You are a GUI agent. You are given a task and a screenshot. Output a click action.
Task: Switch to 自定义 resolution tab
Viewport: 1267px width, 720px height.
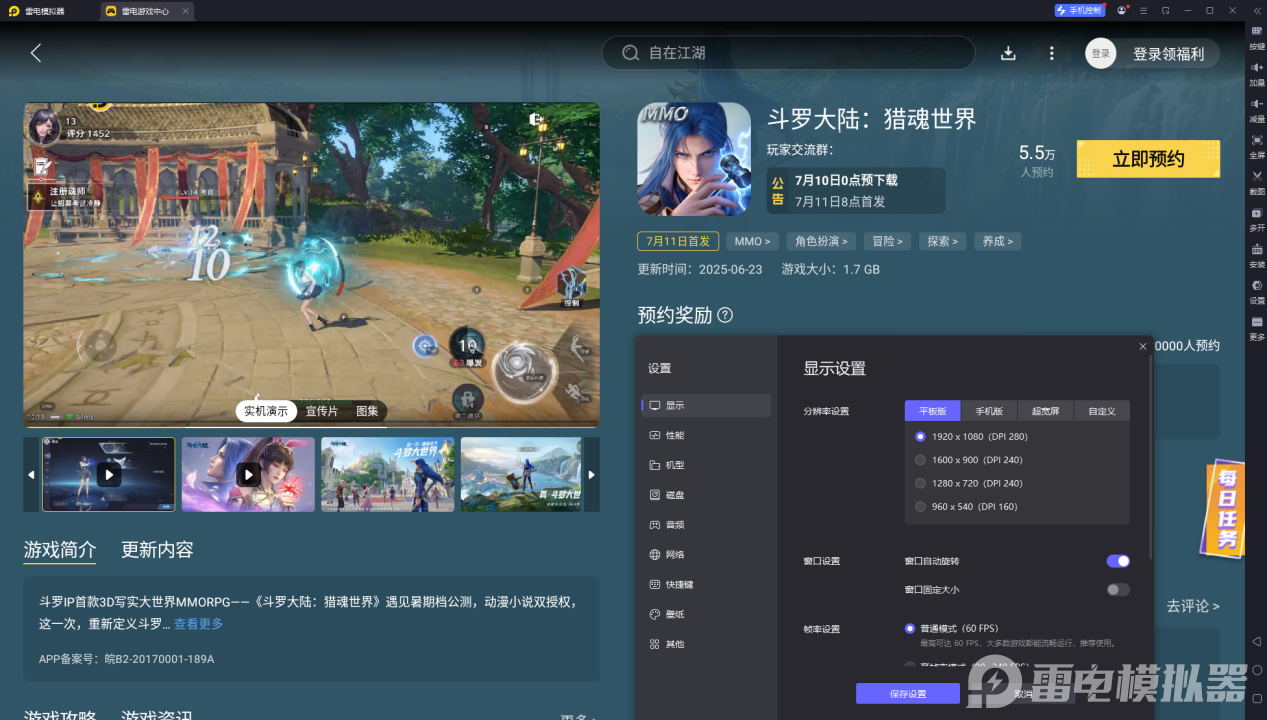1101,411
